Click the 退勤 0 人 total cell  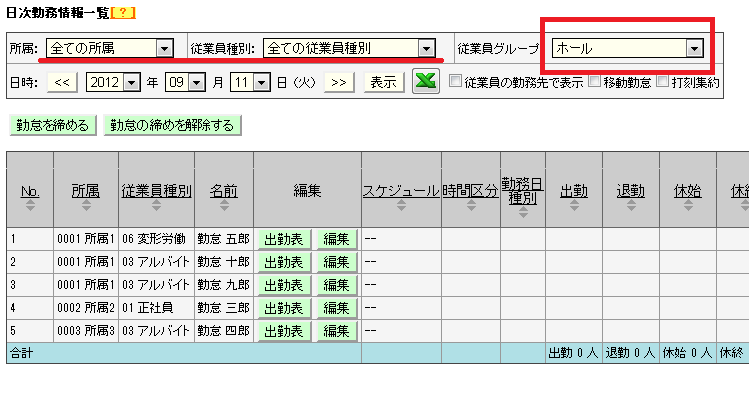[631, 353]
